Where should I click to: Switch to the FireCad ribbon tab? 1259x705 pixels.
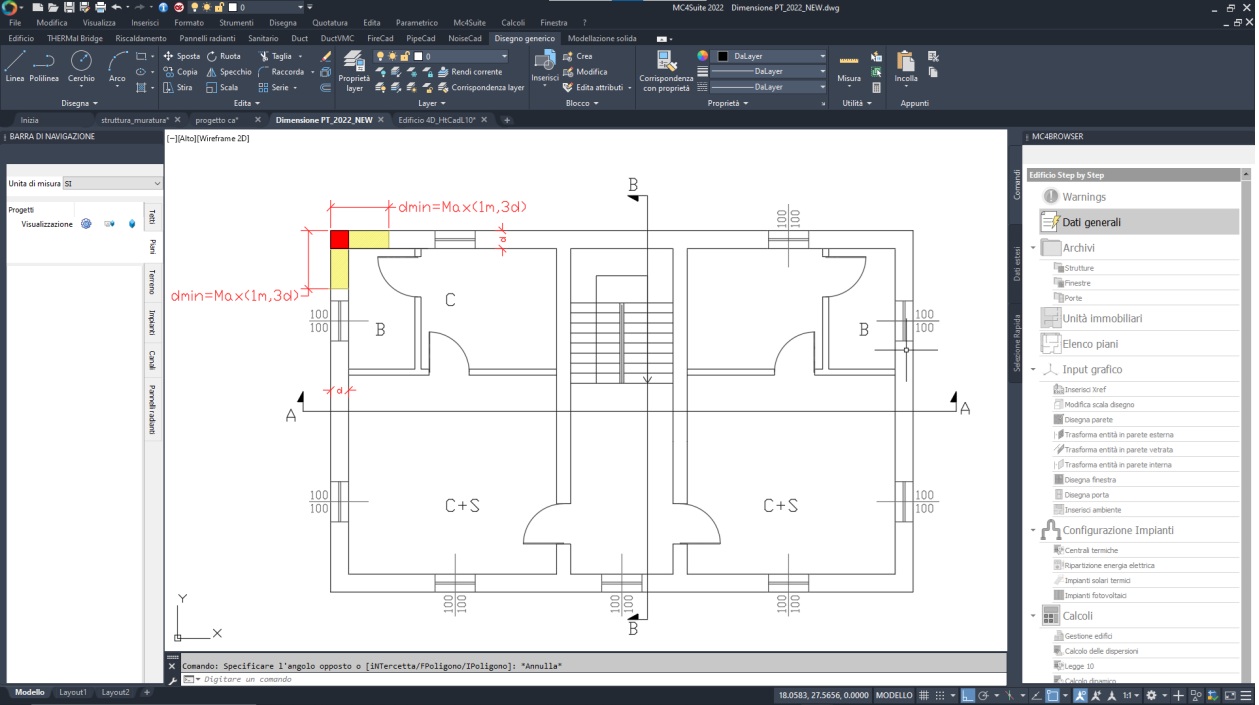click(380, 38)
